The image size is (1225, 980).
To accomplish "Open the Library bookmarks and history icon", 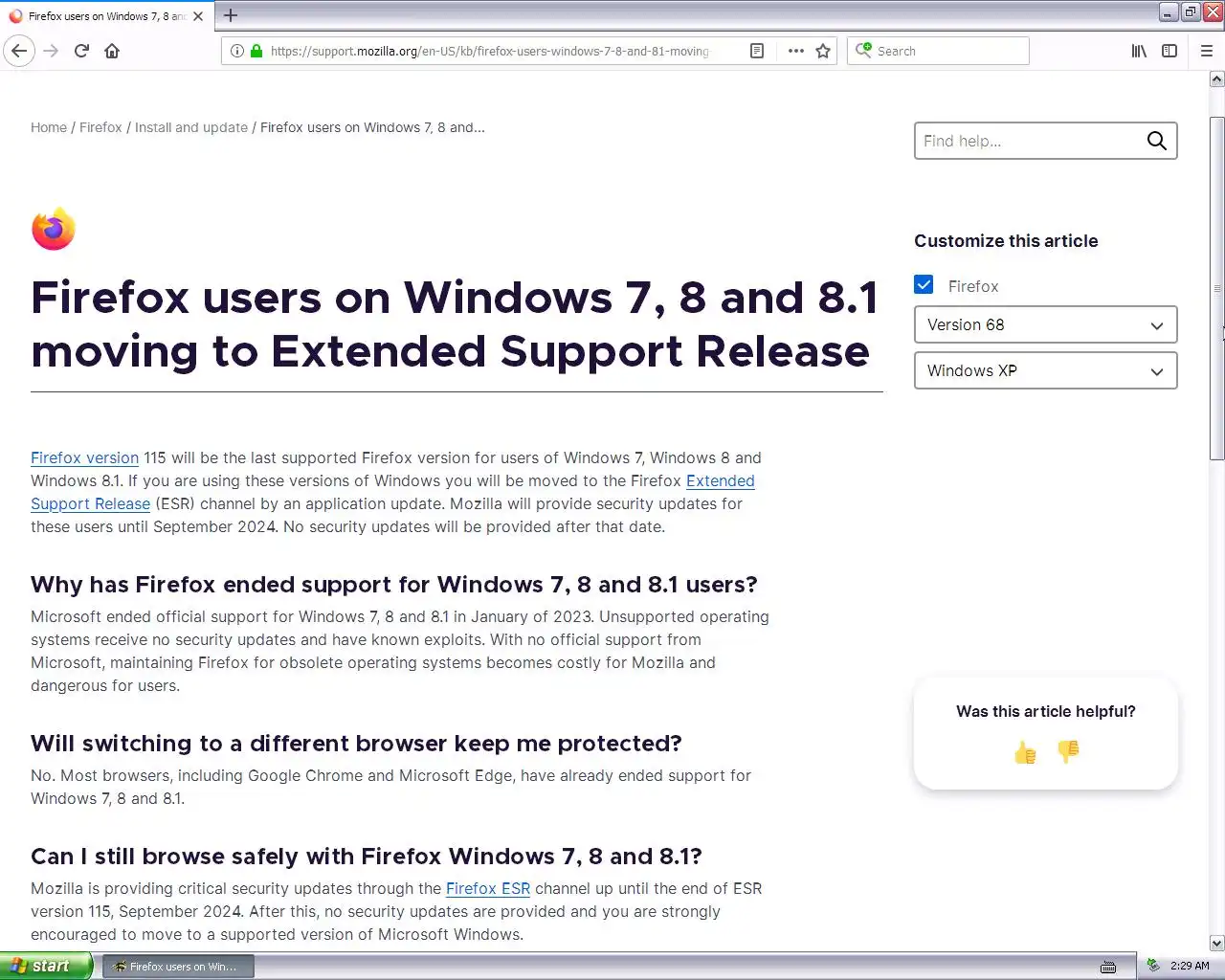I will (1139, 51).
